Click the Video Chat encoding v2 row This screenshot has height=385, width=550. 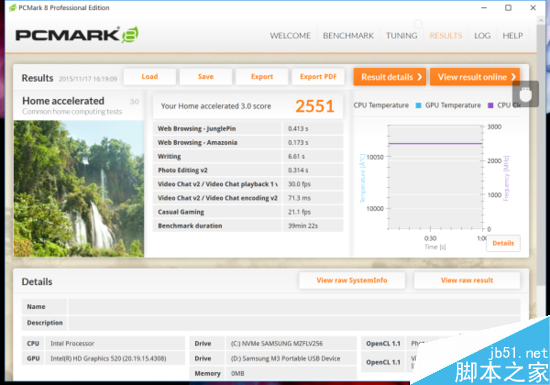pyautogui.click(x=248, y=198)
